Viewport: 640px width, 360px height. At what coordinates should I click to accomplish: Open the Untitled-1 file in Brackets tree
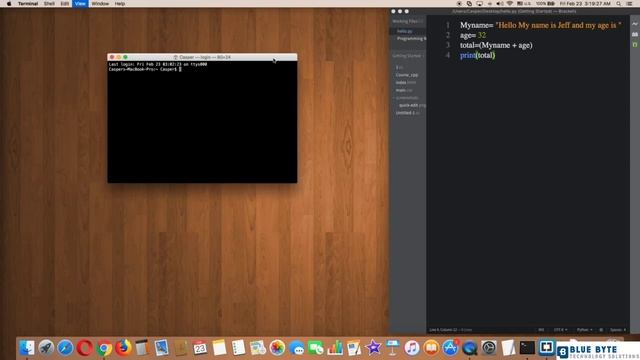[407, 113]
